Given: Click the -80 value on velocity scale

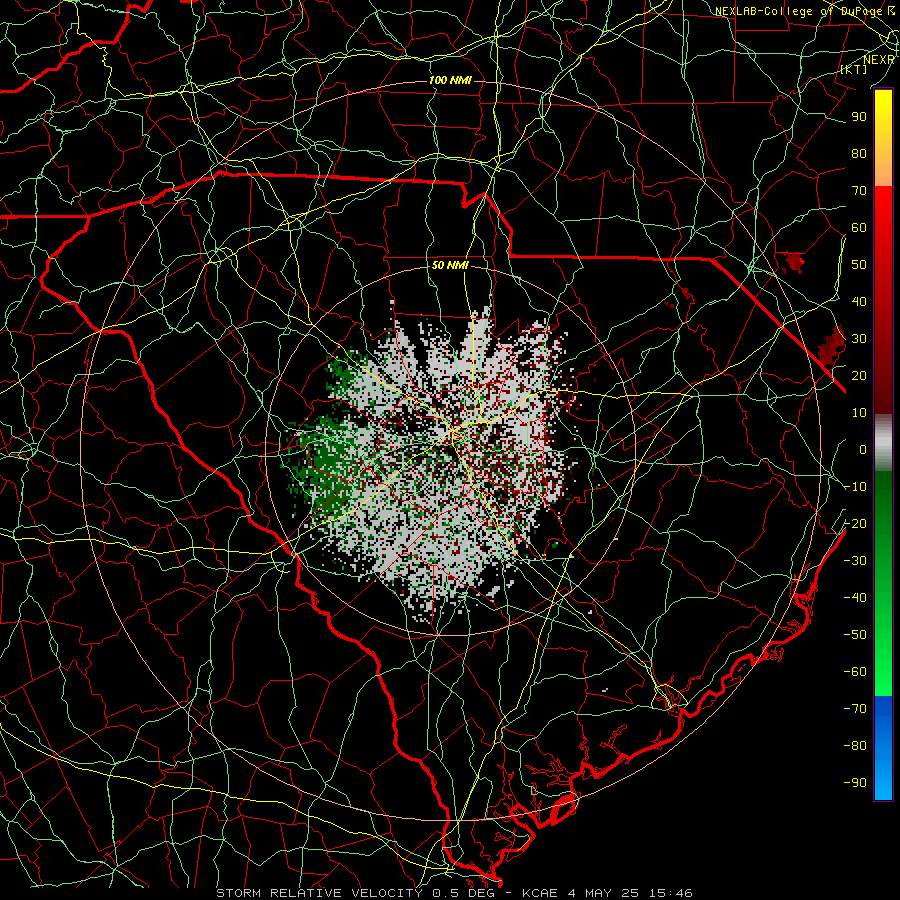Looking at the screenshot, I should click(x=855, y=746).
